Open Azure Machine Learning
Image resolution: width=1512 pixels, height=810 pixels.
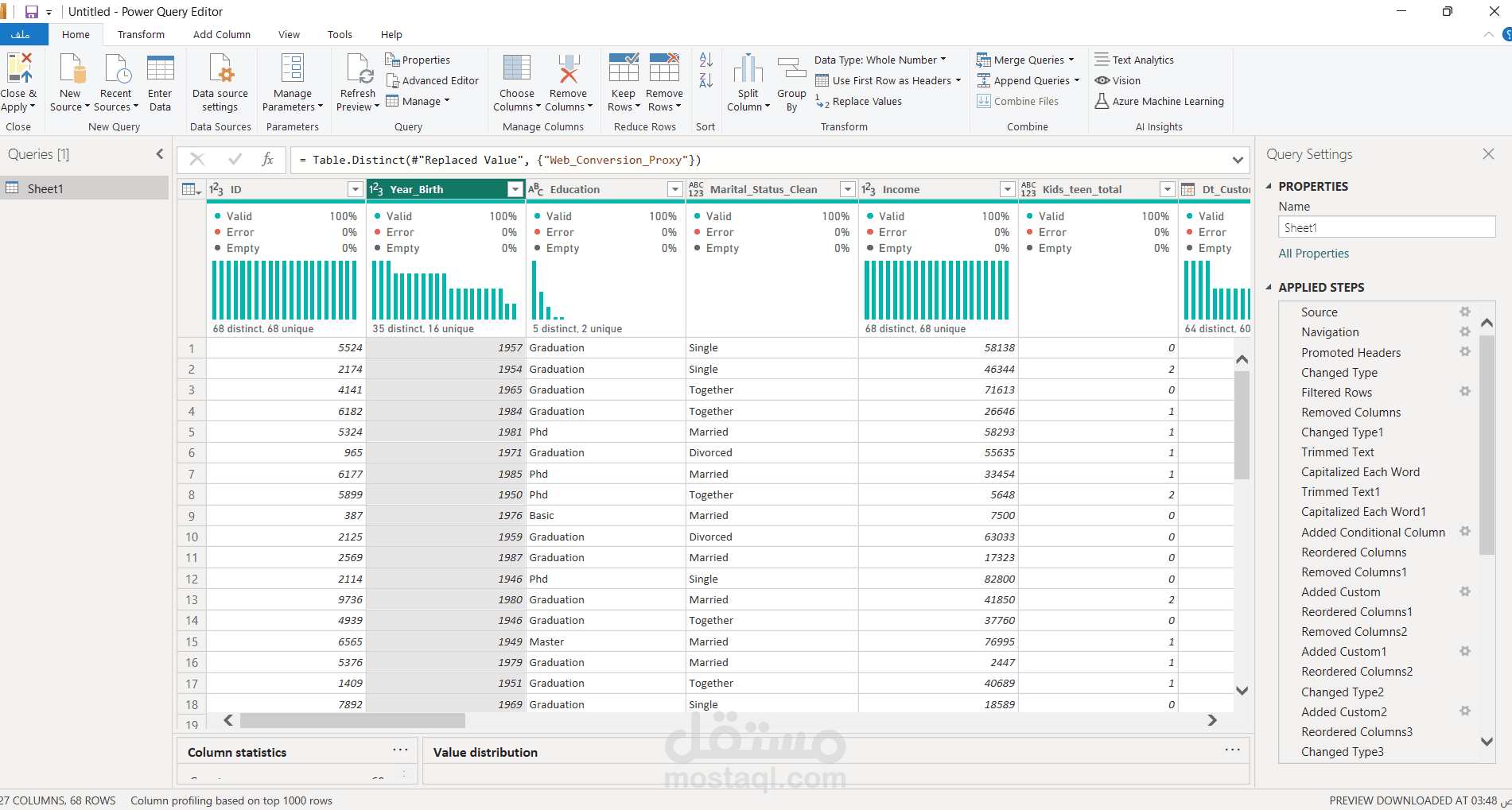click(1159, 101)
